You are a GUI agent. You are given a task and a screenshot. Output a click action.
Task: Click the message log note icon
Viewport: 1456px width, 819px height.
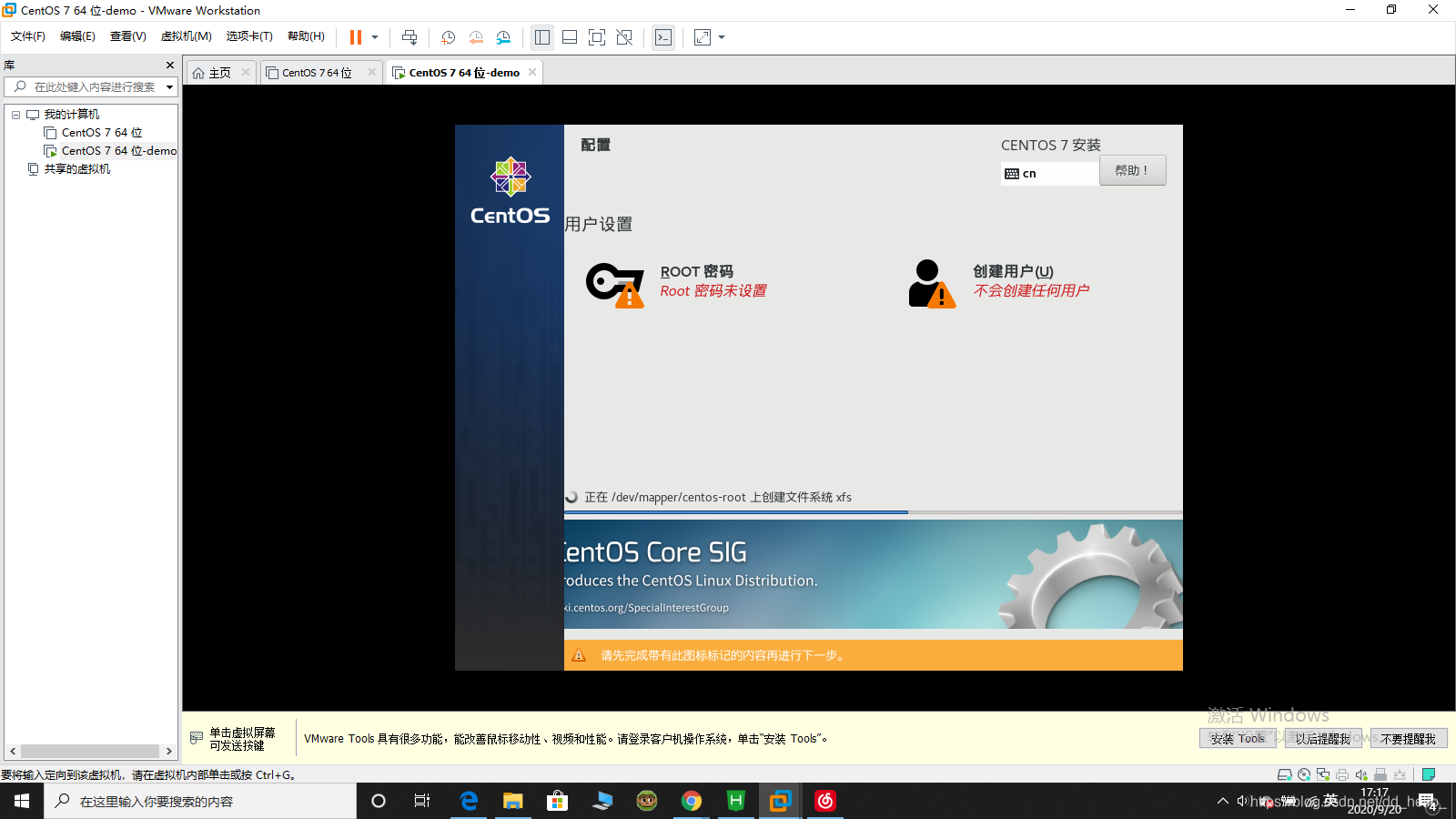coord(1429,775)
